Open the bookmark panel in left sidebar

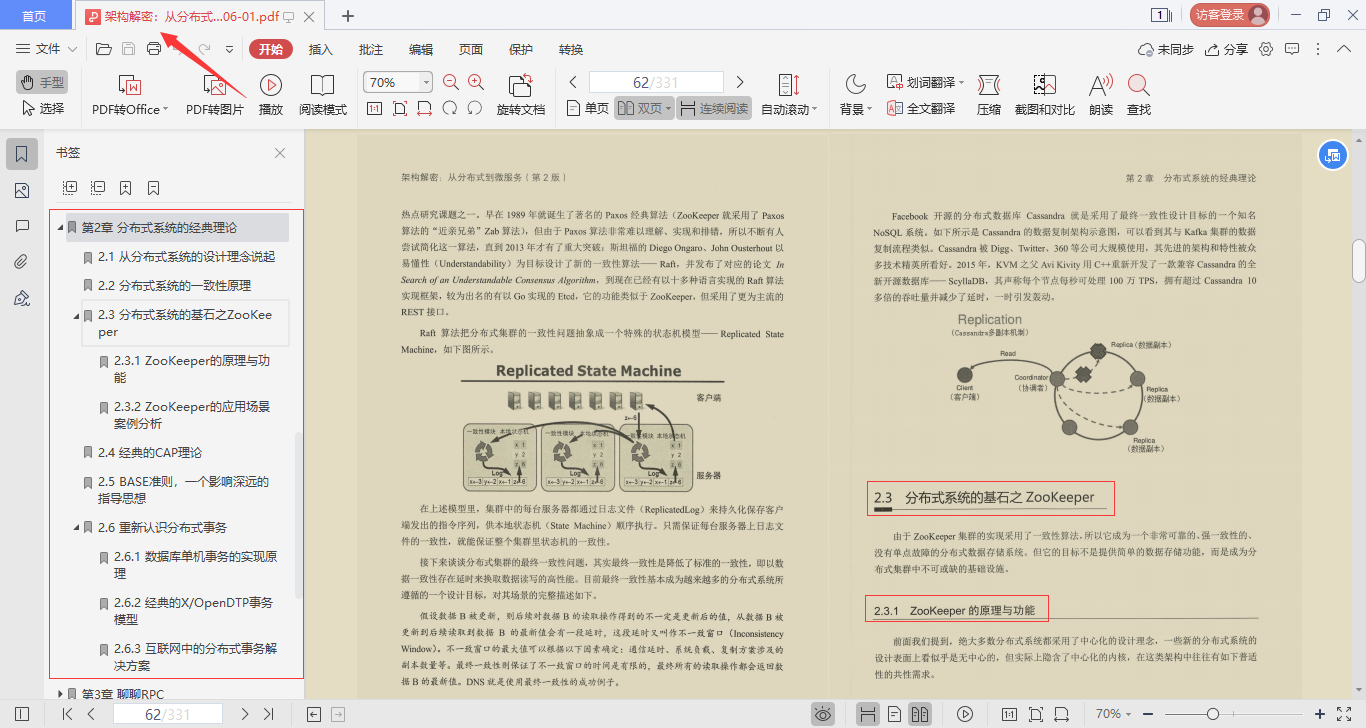coord(22,153)
